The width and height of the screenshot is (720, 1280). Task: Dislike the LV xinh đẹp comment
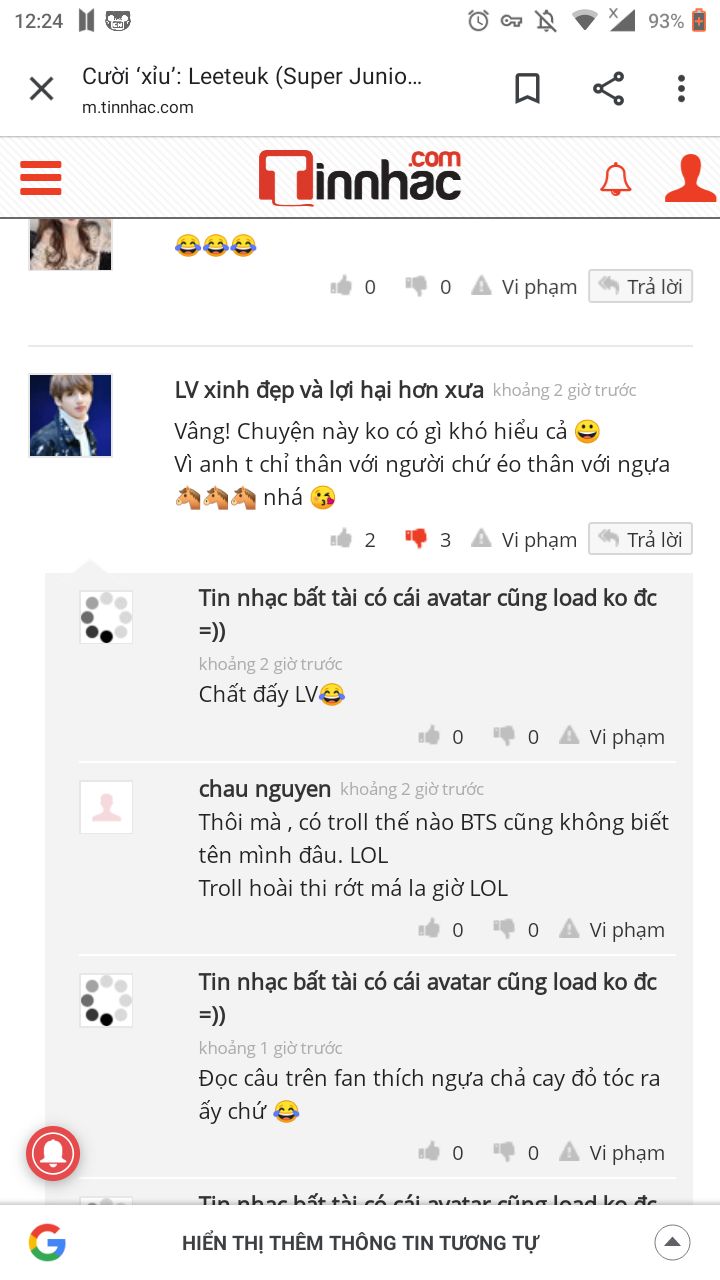pos(416,539)
